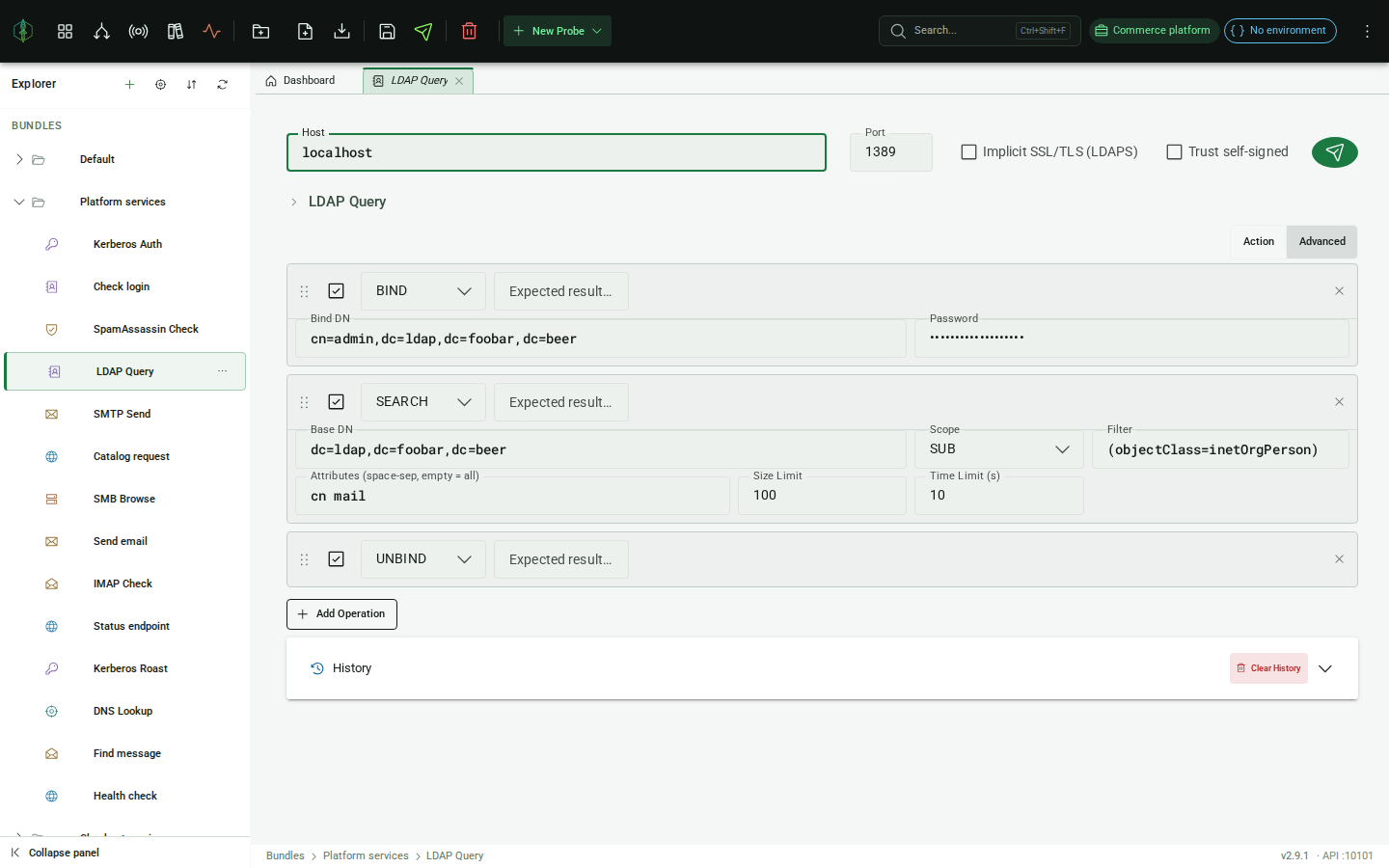Viewport: 1389px width, 868px height.
Task: Switch to the Action toggle
Action: tap(1258, 241)
